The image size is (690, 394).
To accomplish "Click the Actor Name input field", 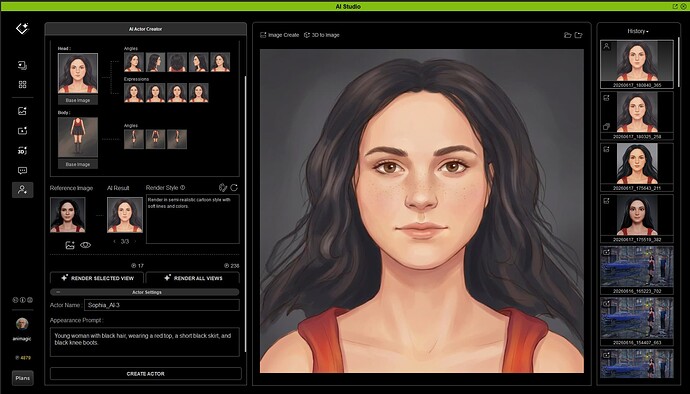I will 162,305.
